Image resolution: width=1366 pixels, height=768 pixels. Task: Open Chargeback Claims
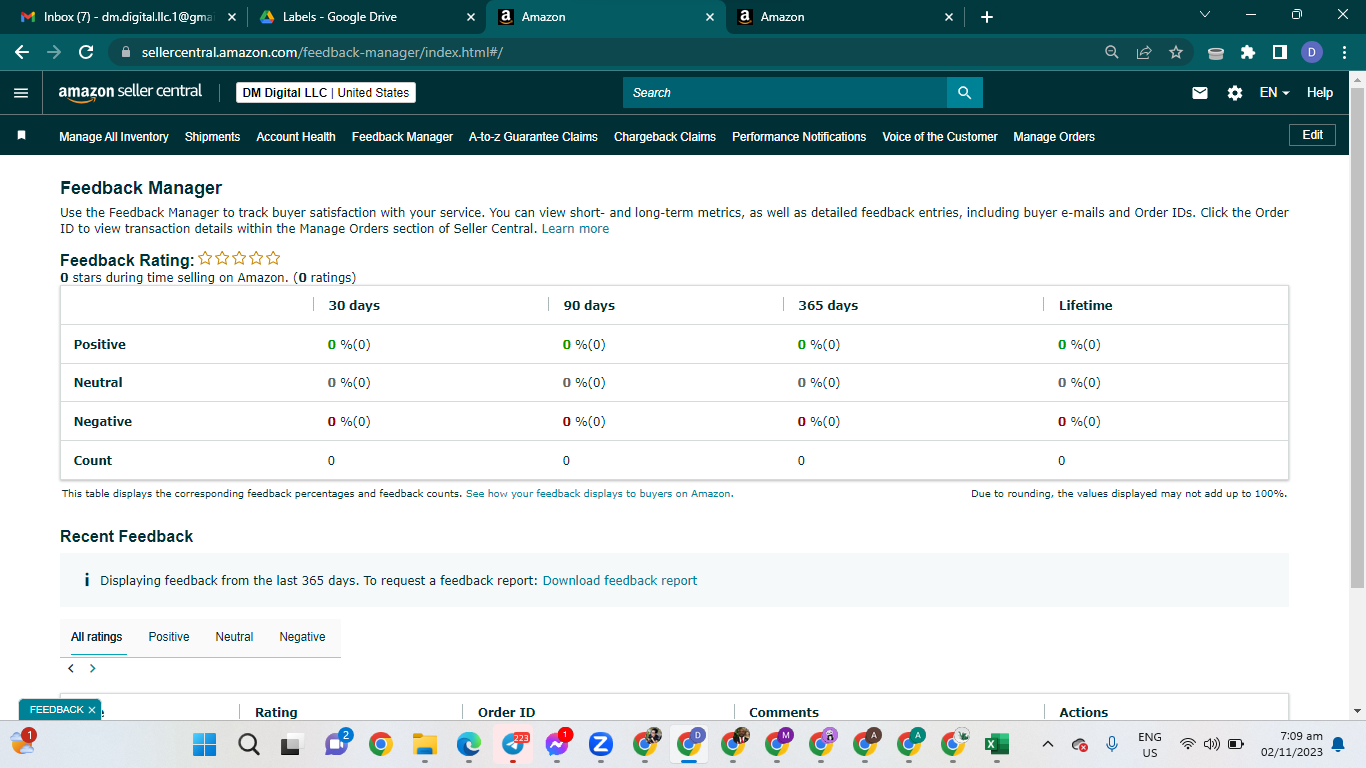click(x=665, y=137)
